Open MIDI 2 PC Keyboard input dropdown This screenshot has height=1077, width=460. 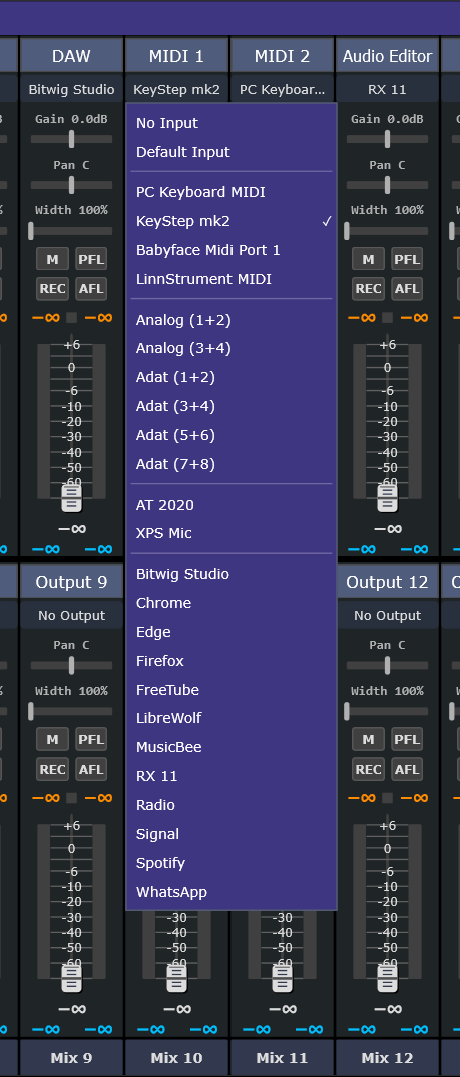click(282, 89)
